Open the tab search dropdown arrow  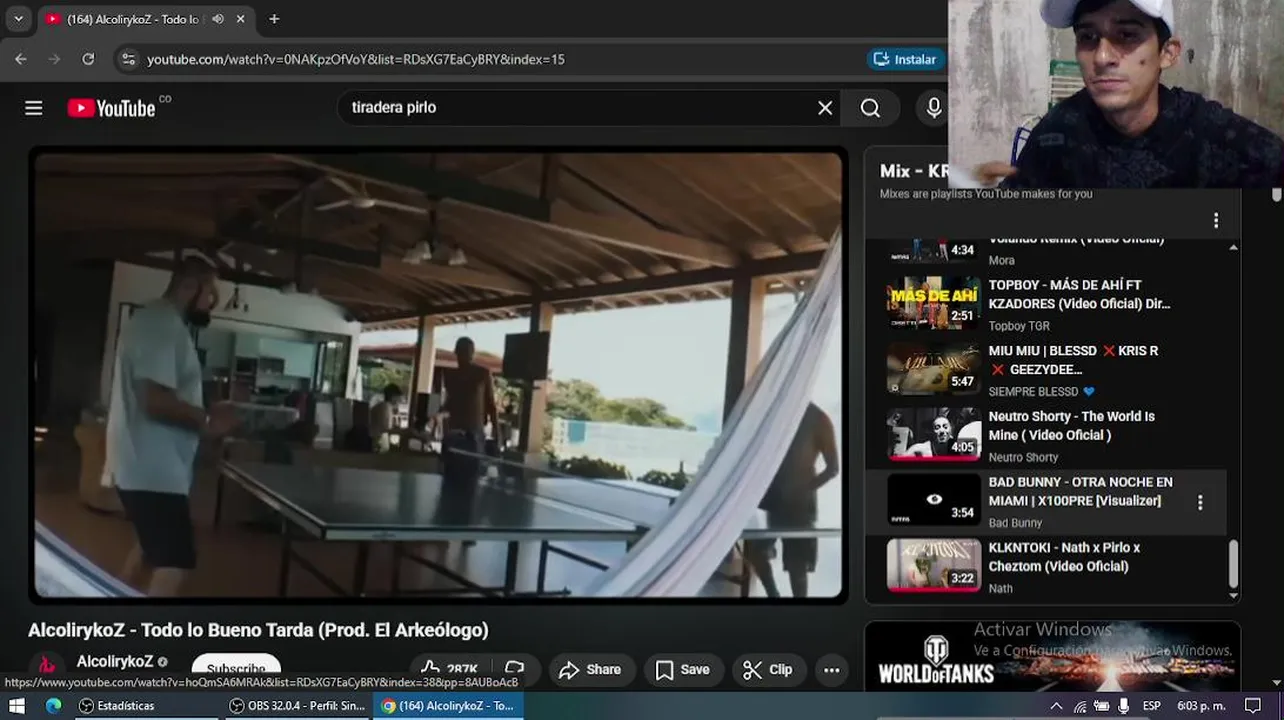pos(18,19)
